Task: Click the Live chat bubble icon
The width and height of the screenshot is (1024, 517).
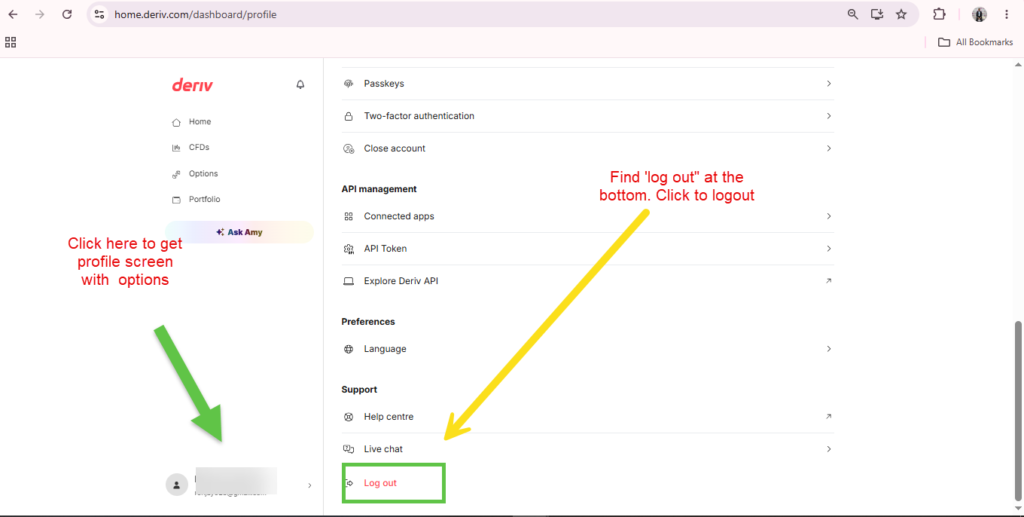Action: click(349, 449)
